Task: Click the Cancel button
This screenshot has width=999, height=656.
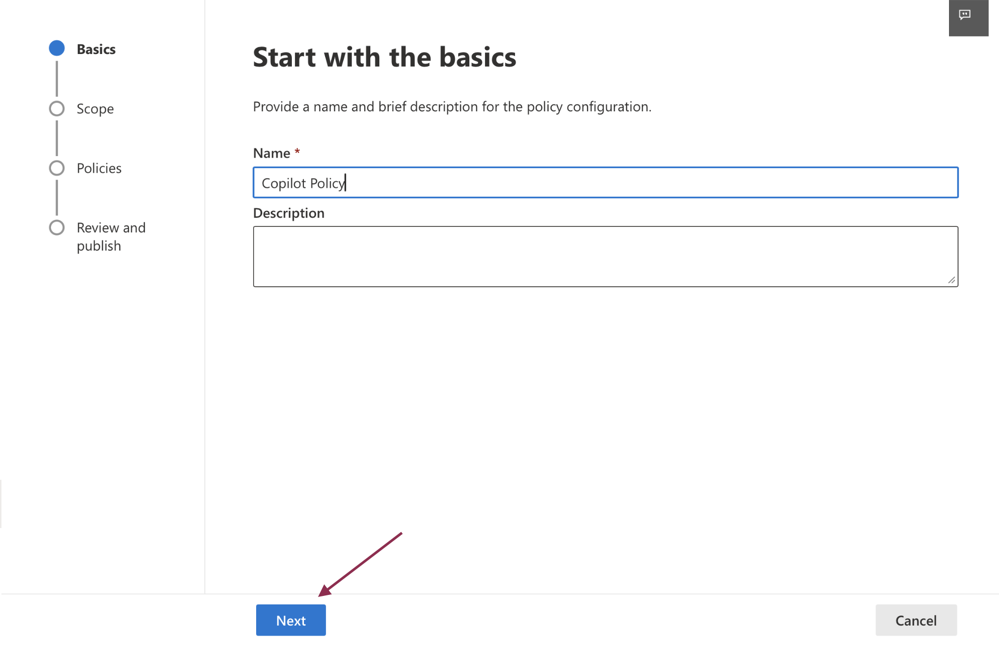Action: click(x=916, y=620)
